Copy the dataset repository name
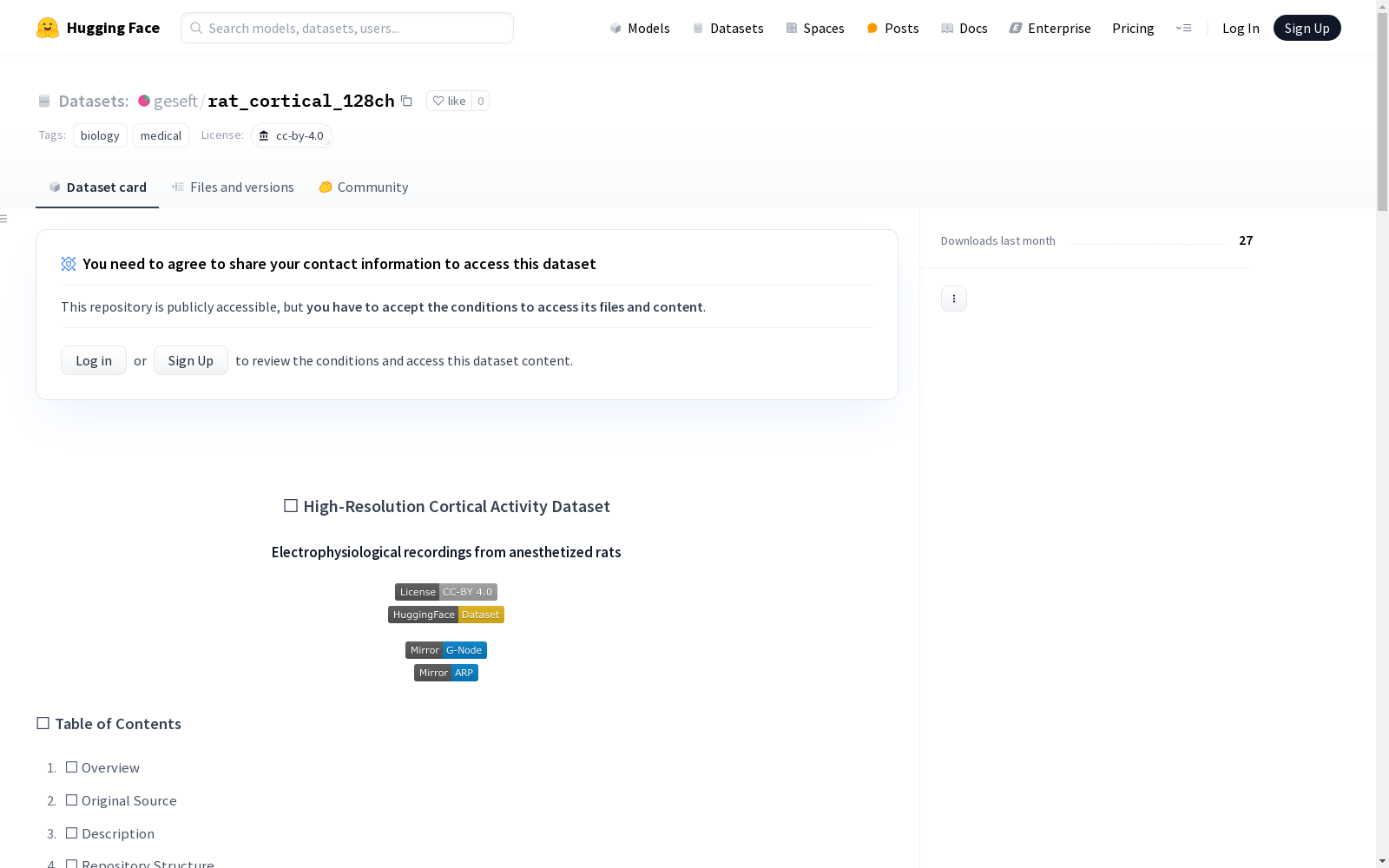The width and height of the screenshot is (1389, 868). (406, 101)
